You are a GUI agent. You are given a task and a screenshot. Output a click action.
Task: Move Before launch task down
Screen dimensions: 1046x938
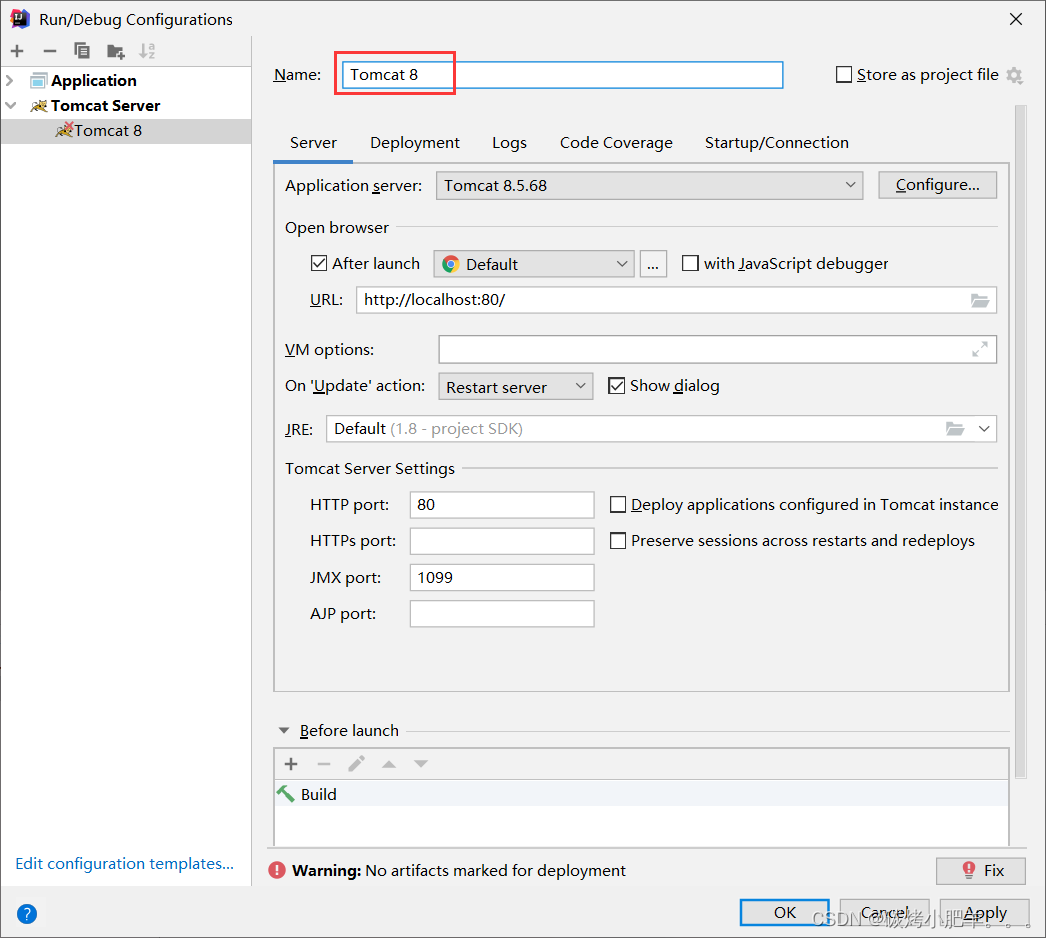click(421, 764)
